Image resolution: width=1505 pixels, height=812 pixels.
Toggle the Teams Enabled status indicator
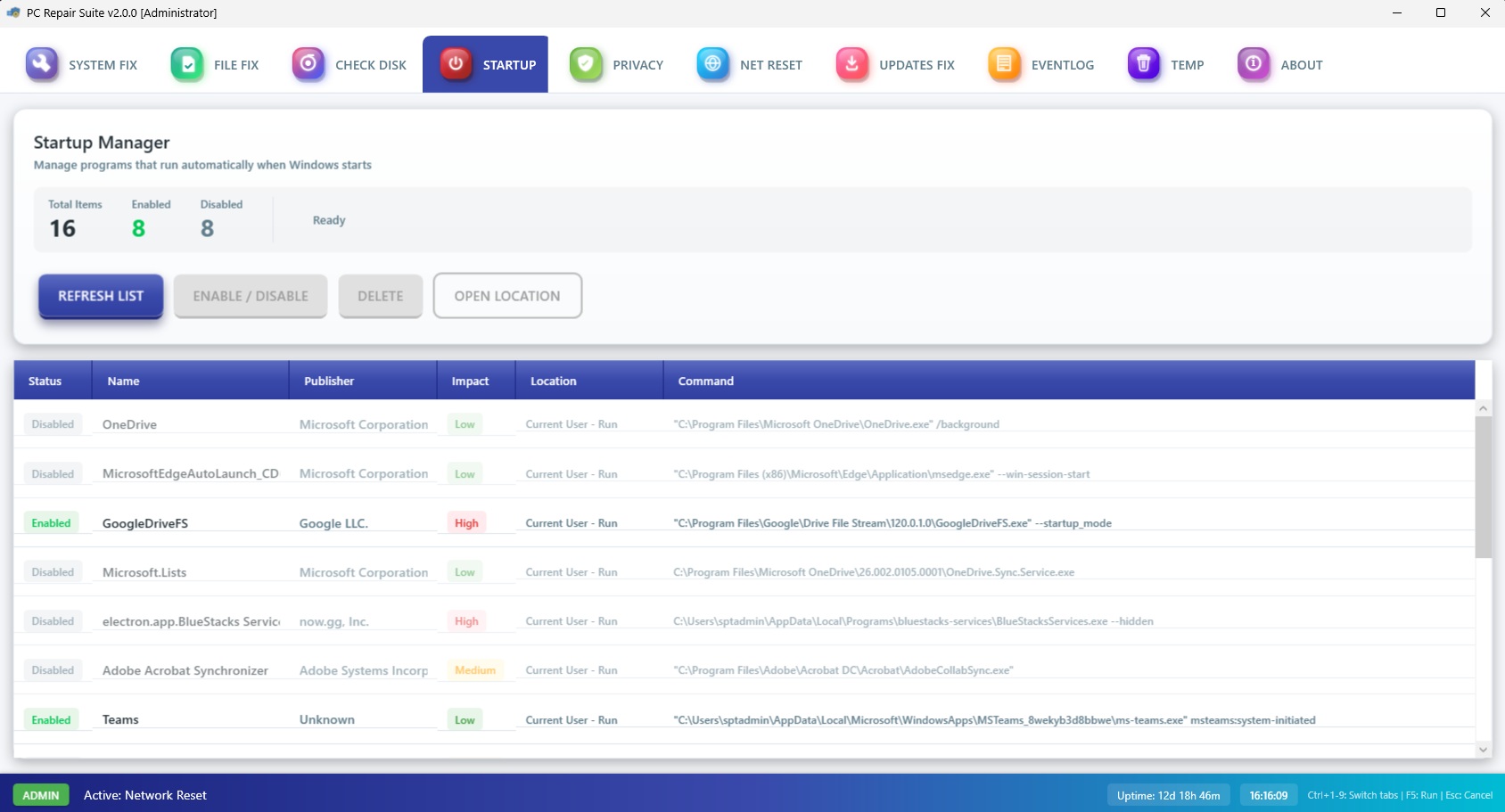click(x=51, y=719)
